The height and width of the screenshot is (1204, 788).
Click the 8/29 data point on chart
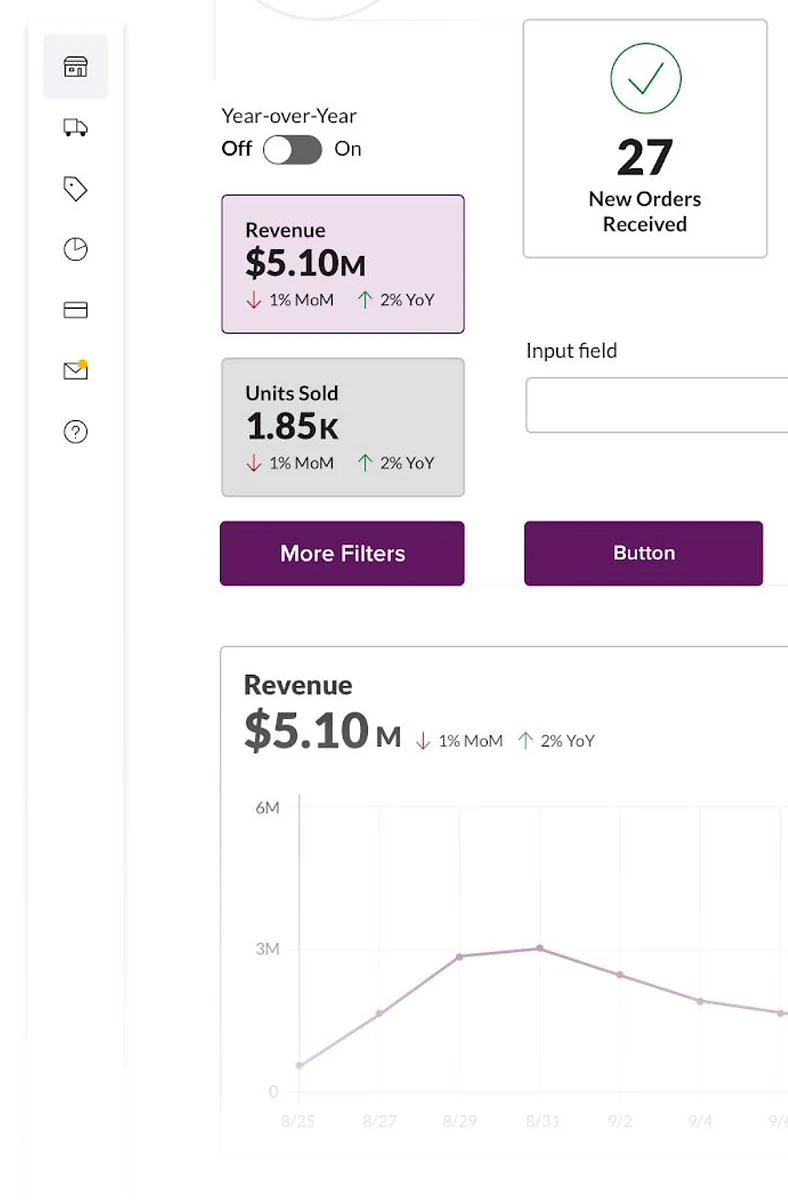point(460,957)
